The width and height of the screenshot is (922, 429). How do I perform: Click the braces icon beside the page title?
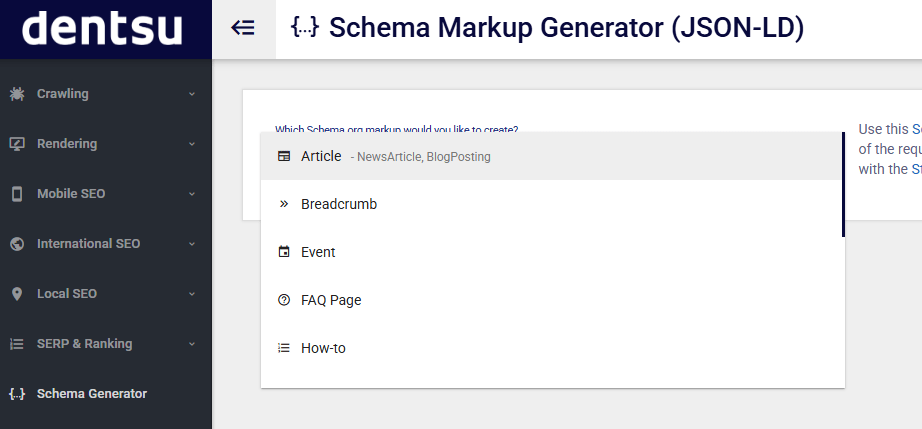305,27
